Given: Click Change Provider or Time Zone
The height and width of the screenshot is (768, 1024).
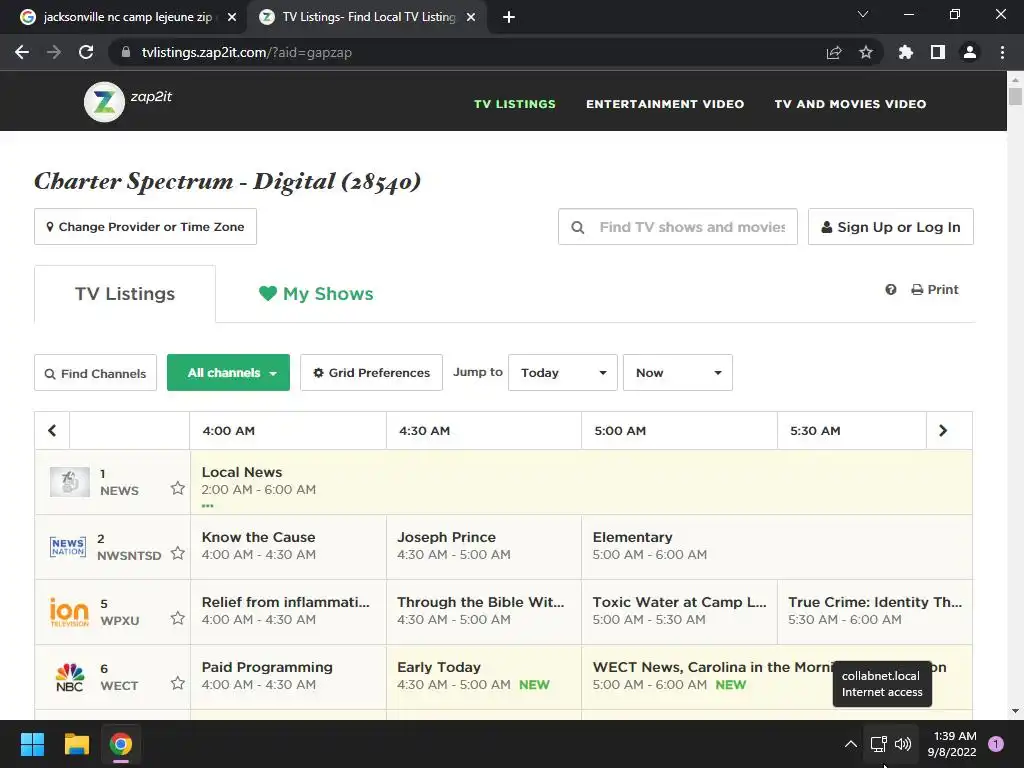Looking at the screenshot, I should pyautogui.click(x=145, y=227).
